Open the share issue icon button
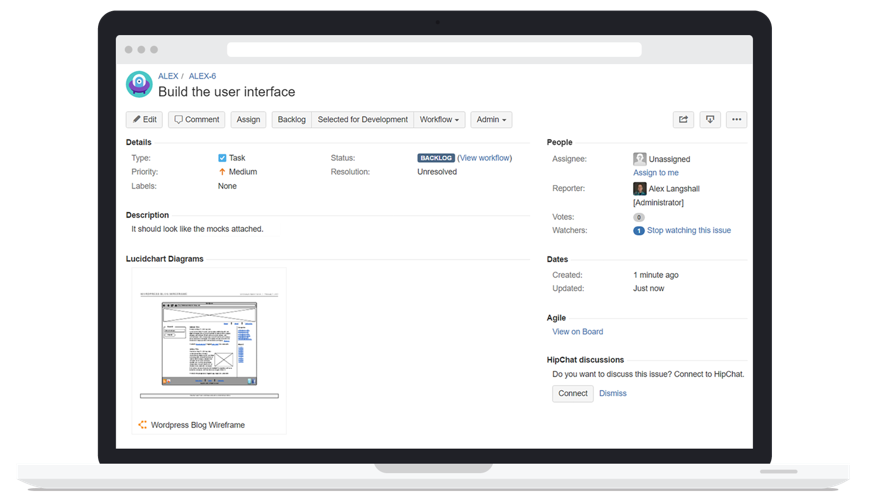 683,119
